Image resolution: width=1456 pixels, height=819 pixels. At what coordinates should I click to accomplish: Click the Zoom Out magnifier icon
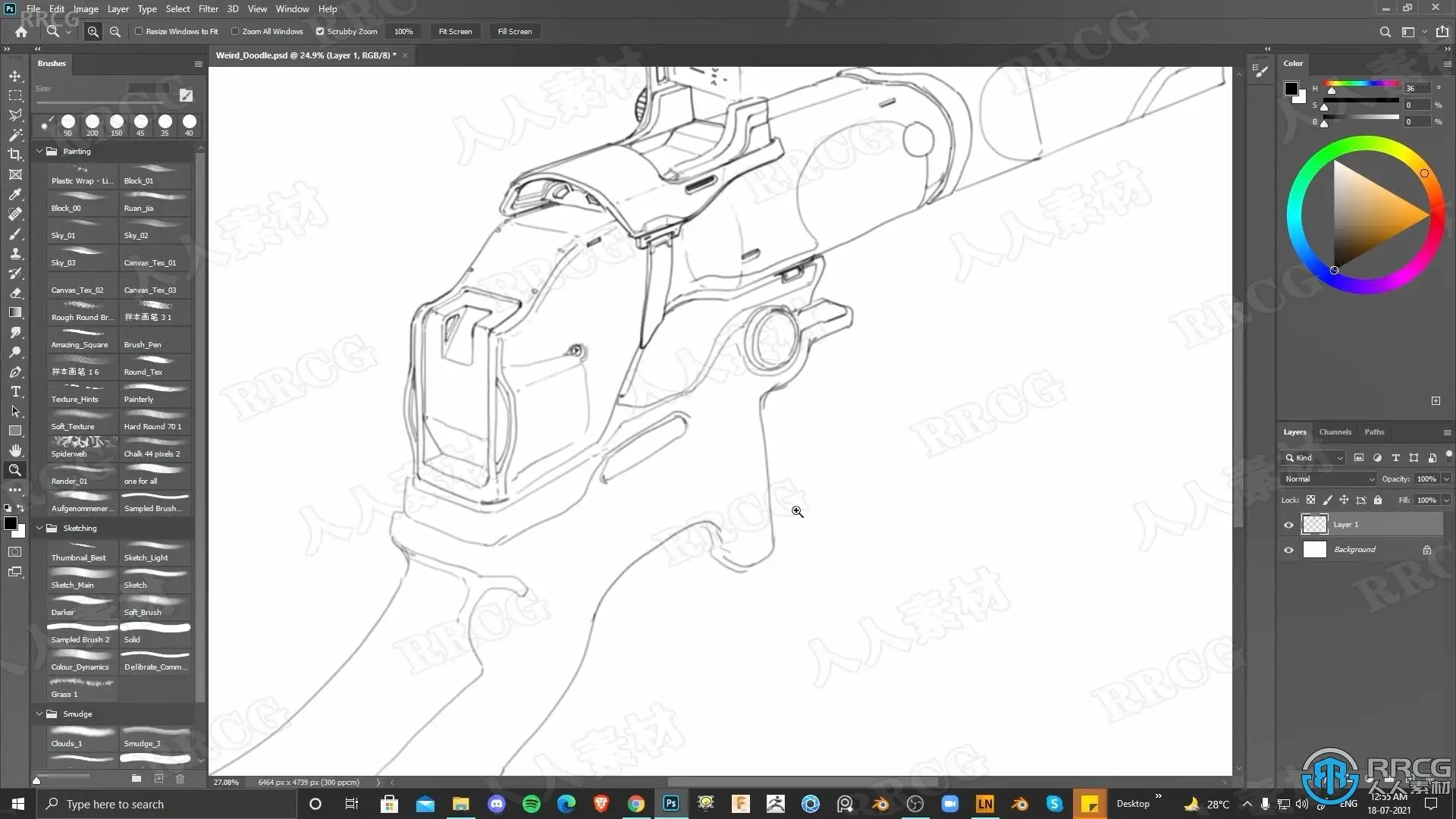click(115, 32)
